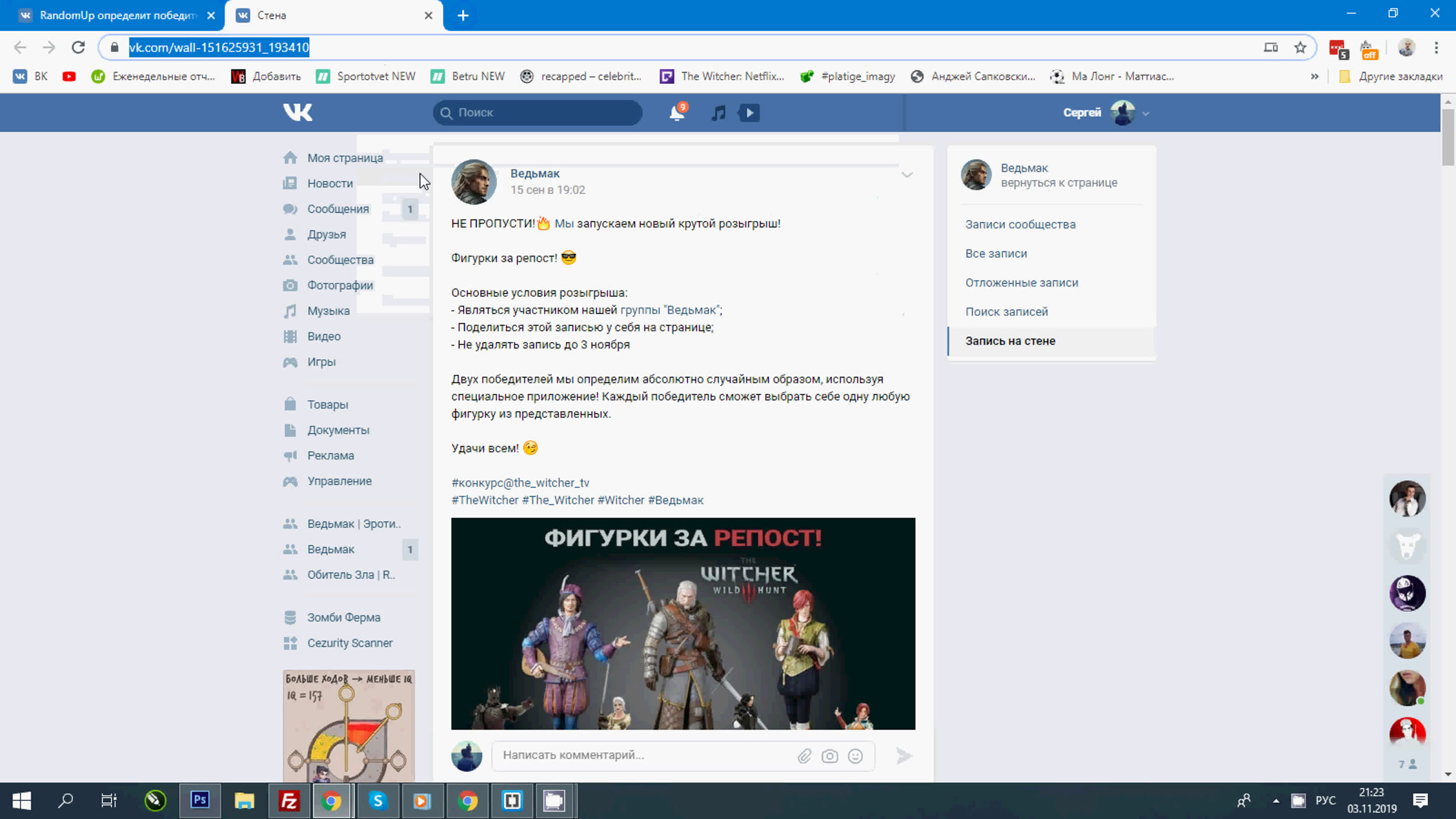Show more bookmarks with the double chevron

[x=1315, y=76]
